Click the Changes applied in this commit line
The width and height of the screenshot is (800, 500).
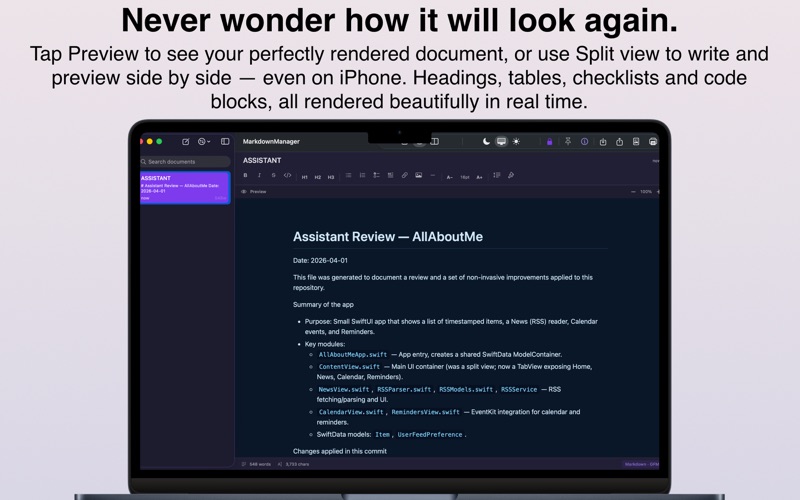point(340,452)
